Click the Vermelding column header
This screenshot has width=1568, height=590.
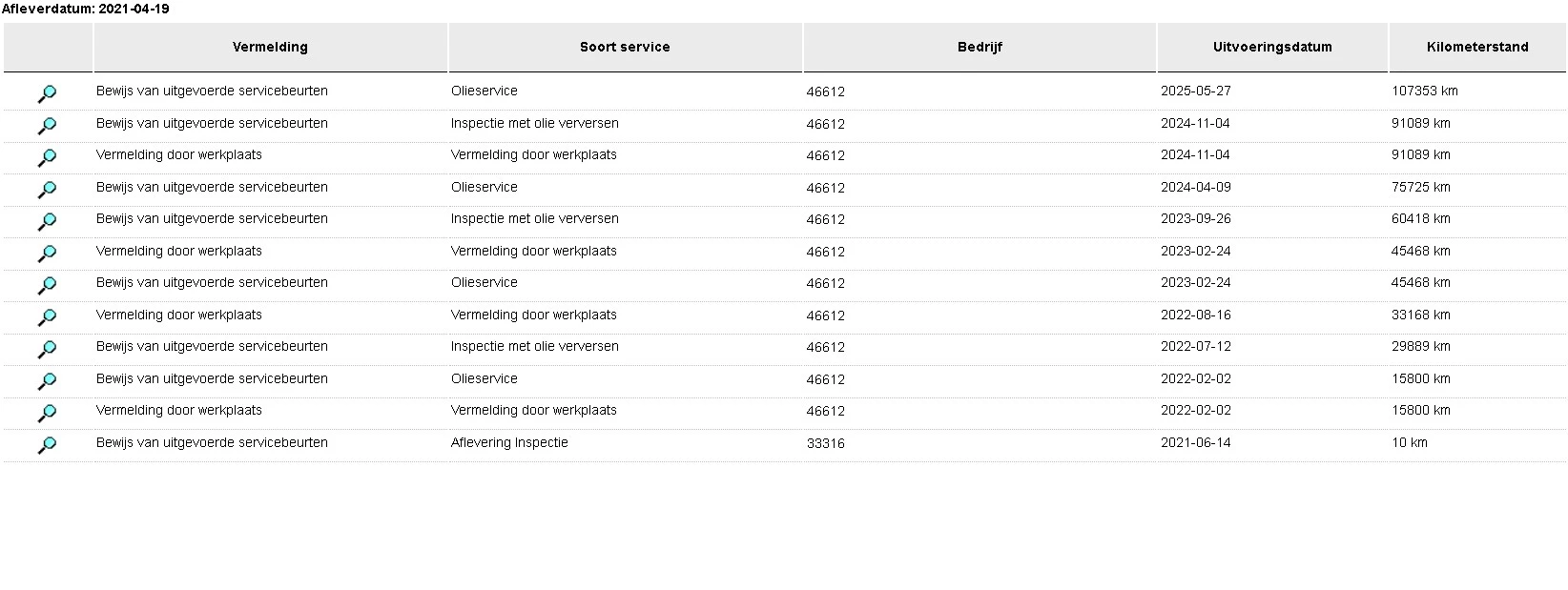click(270, 47)
